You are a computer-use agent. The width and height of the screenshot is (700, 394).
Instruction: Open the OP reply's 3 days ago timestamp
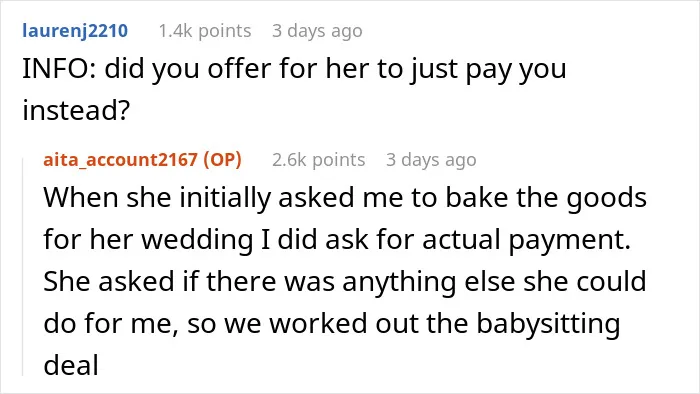(x=431, y=159)
